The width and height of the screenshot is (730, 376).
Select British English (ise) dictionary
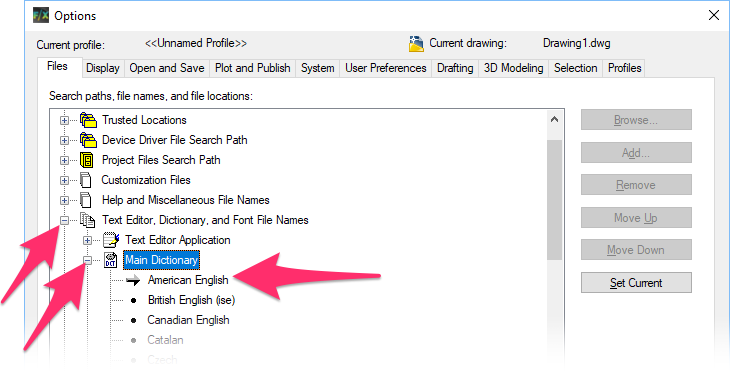point(191,300)
